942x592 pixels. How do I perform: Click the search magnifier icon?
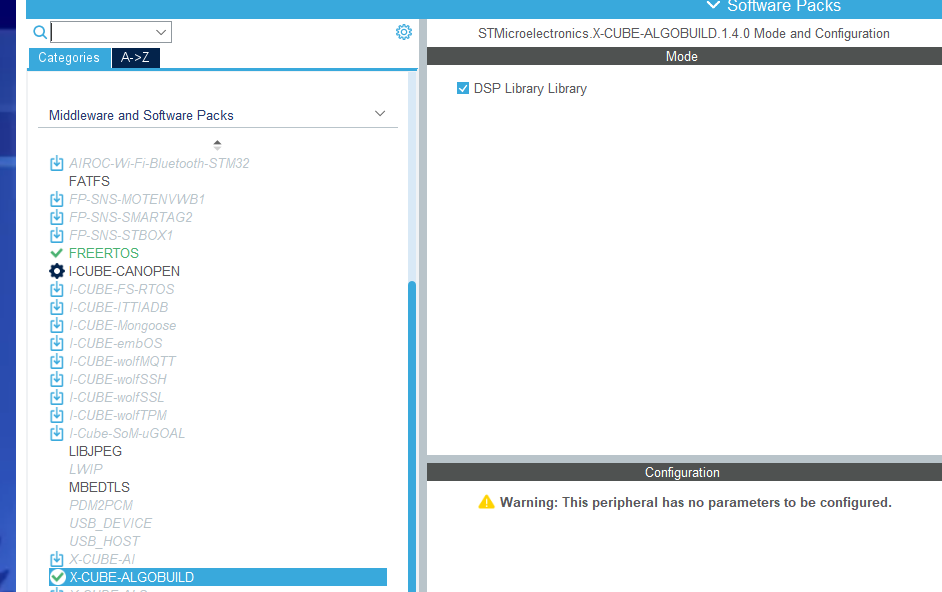(x=40, y=32)
